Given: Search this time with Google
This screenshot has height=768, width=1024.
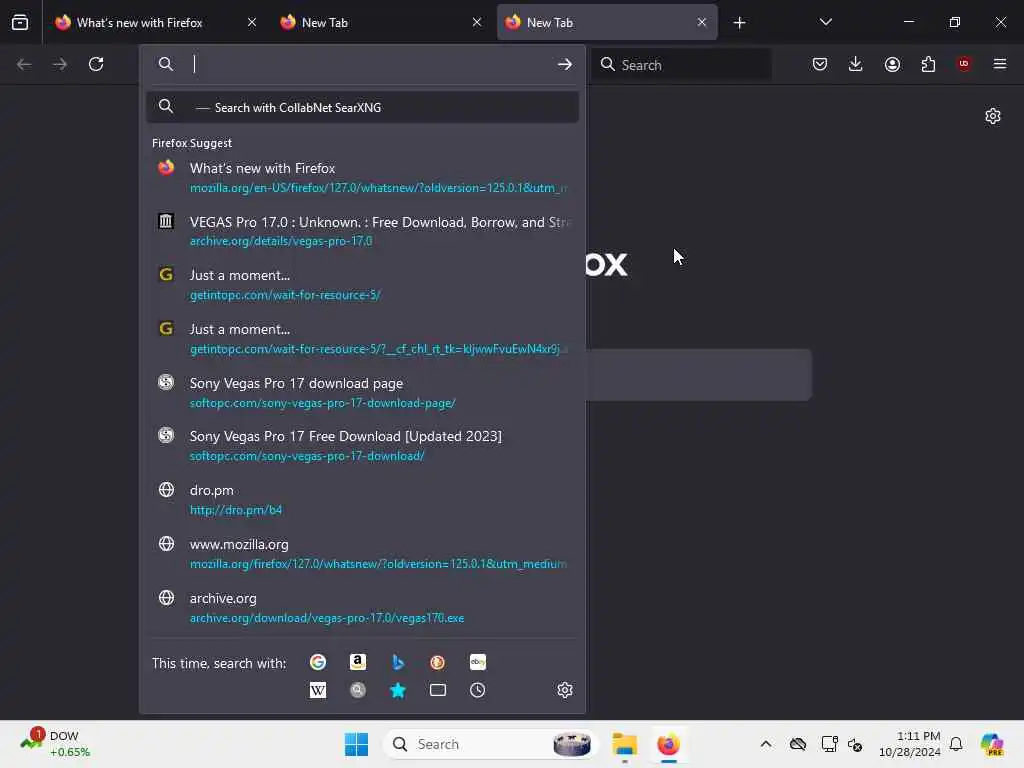Looking at the screenshot, I should point(318,662).
